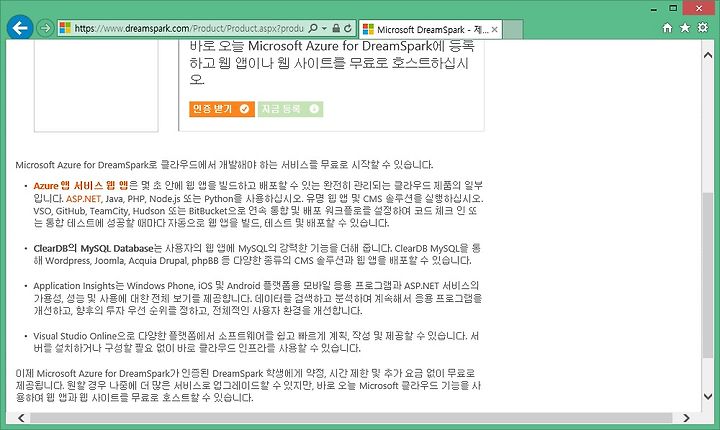The image size is (720, 430).
Task: Click the vertical scrollbar thumb
Action: pyautogui.click(x=708, y=275)
